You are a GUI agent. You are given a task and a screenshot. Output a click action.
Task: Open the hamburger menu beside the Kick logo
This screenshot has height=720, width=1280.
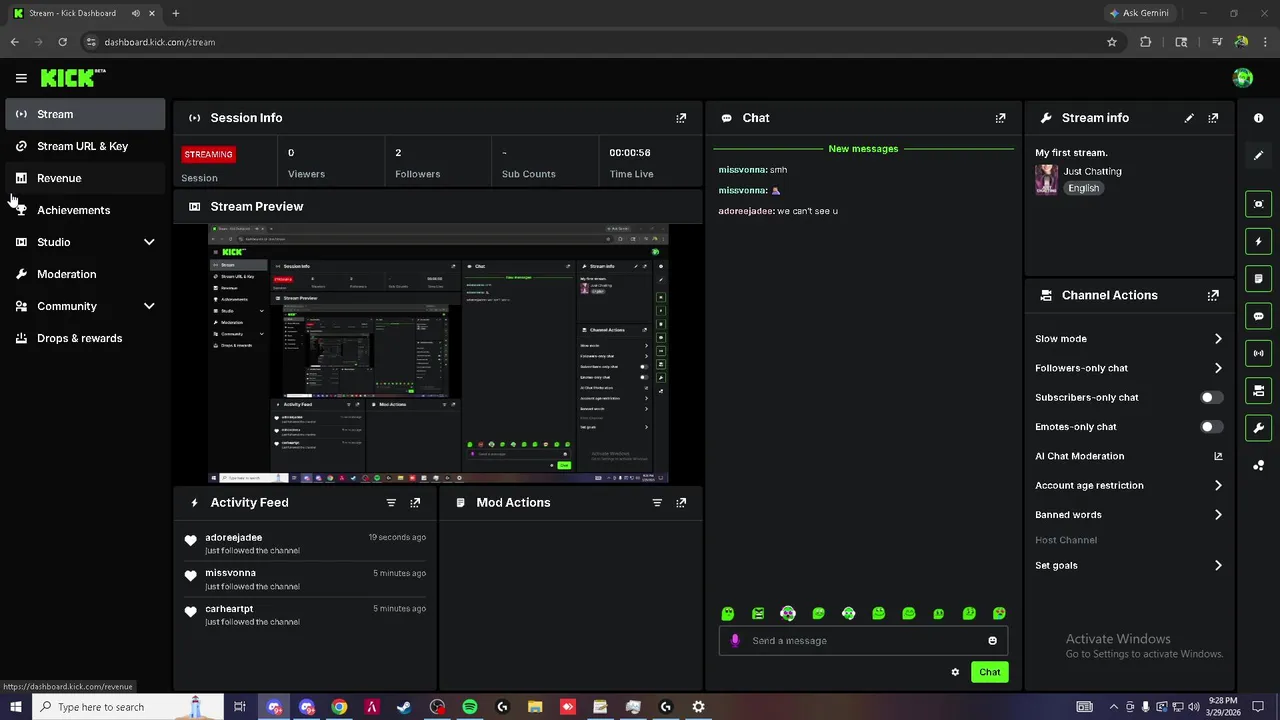pyautogui.click(x=21, y=78)
